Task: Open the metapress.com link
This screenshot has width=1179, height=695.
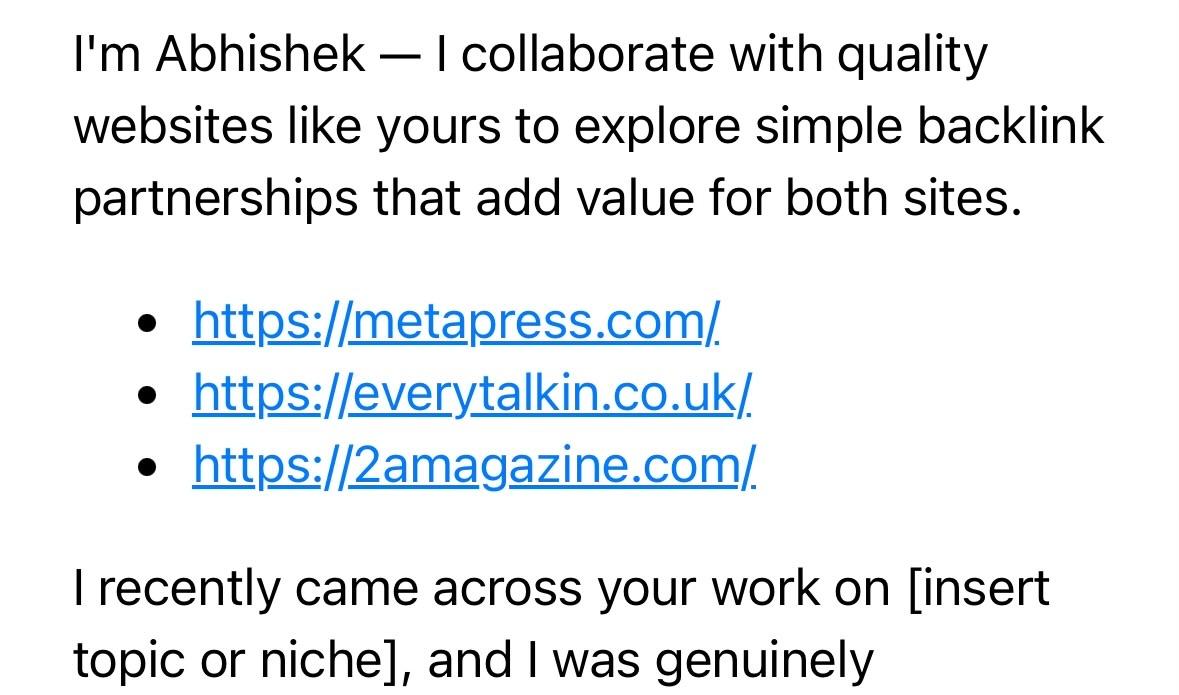Action: [x=456, y=323]
